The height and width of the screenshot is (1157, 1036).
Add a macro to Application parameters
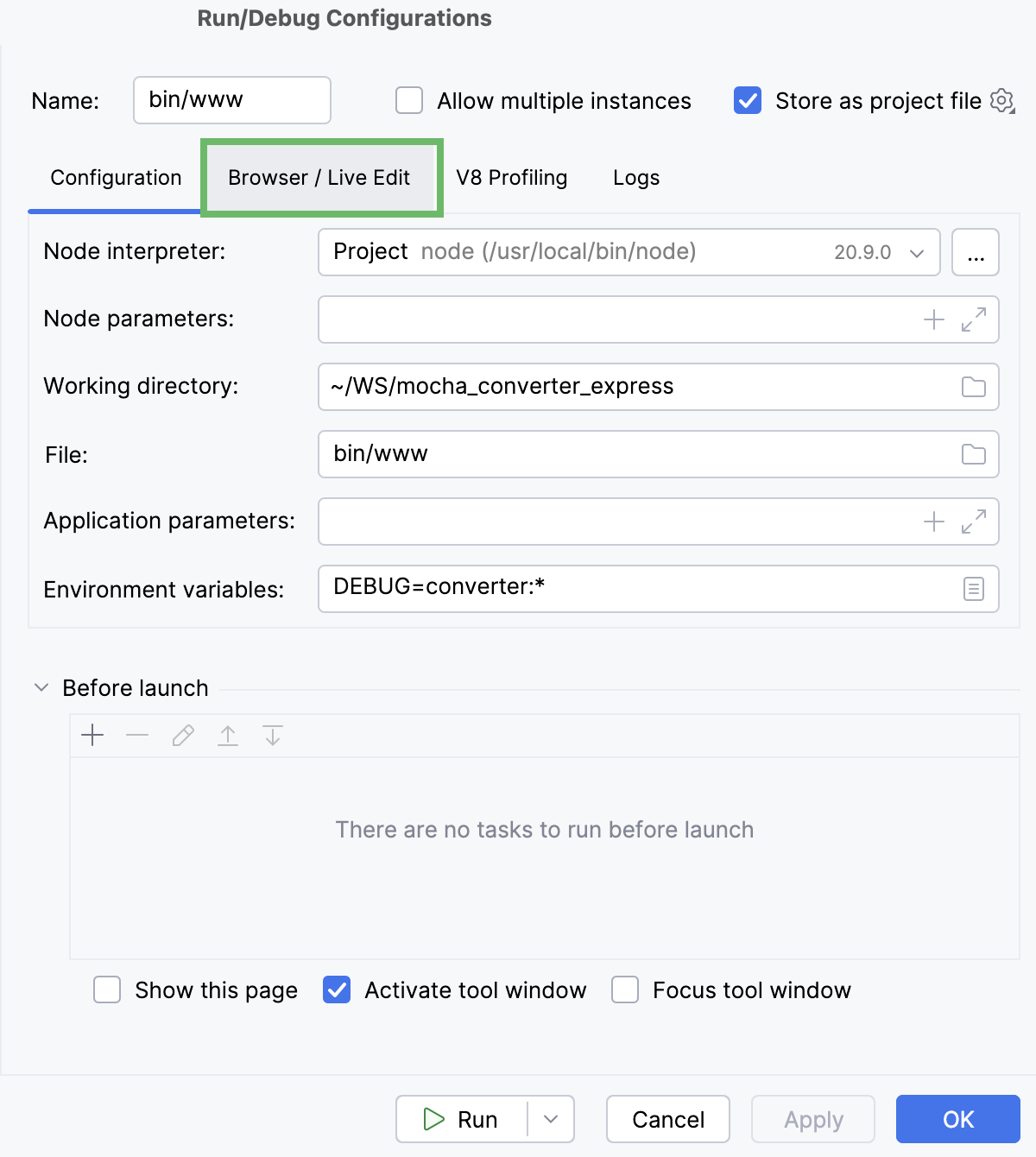(x=933, y=522)
